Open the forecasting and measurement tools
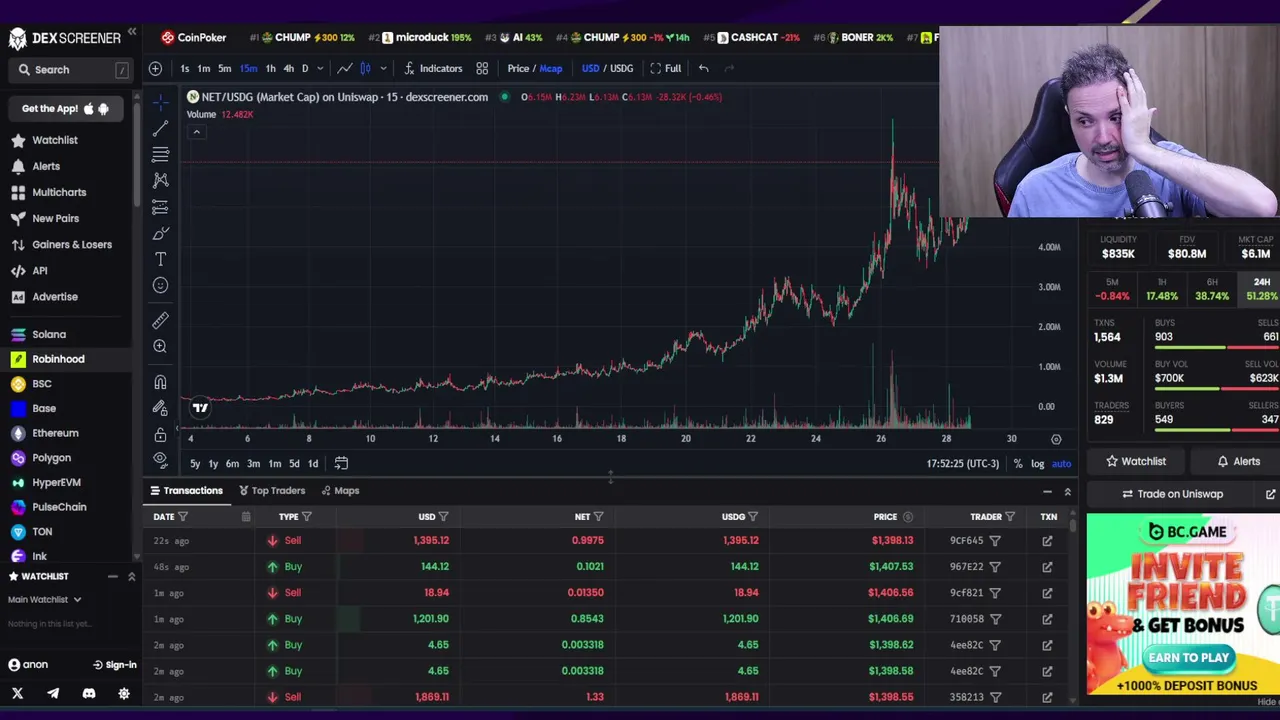 (x=160, y=207)
